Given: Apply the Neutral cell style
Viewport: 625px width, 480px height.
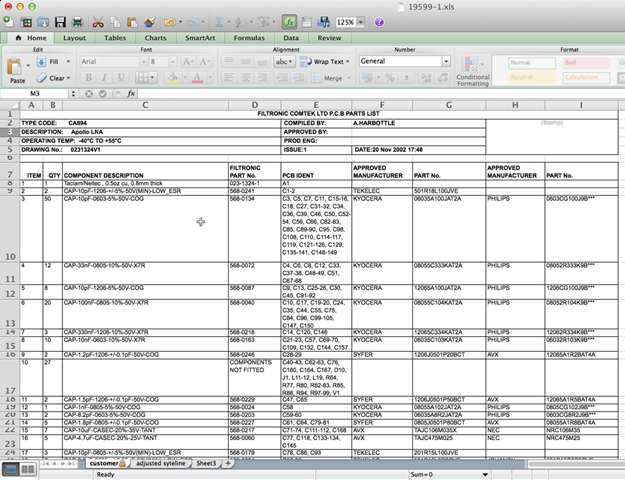Looking at the screenshot, I should 532,77.
